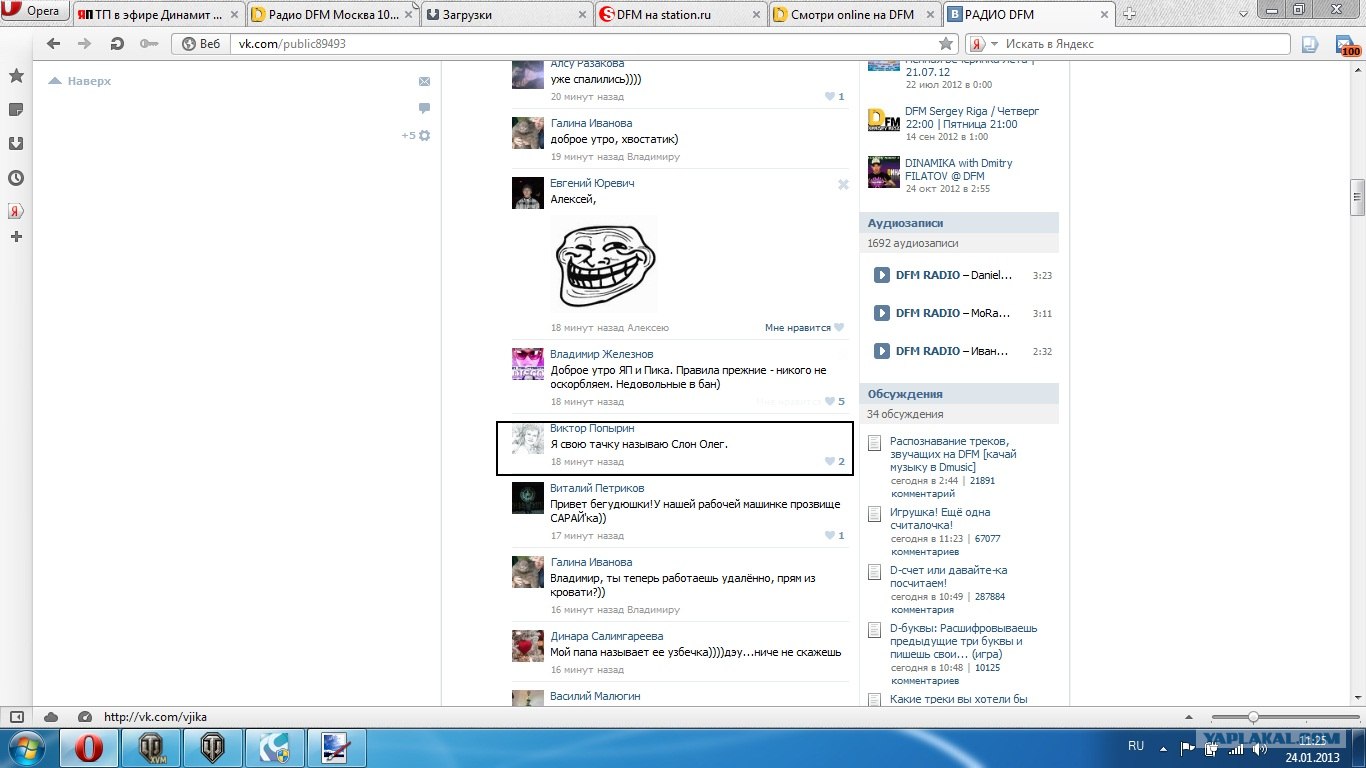Play the DFM RADIO track lasting 3:11

pos(881,313)
